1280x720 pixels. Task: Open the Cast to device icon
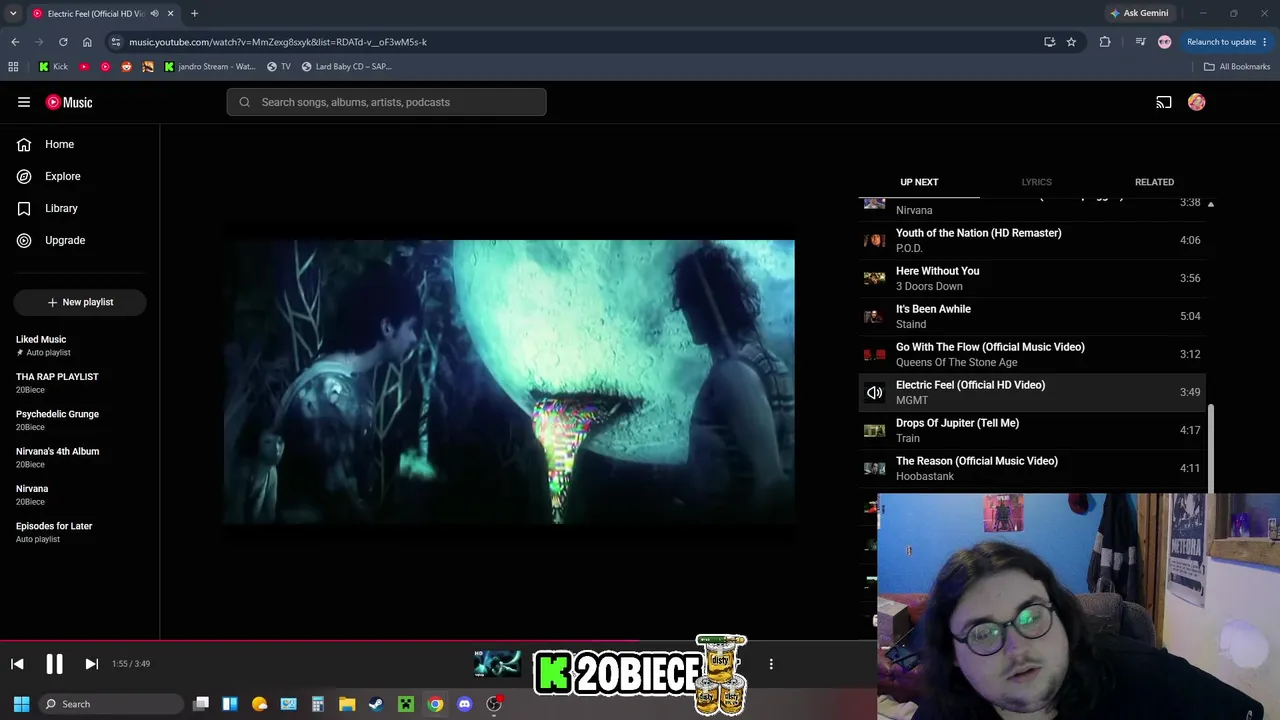[1164, 102]
